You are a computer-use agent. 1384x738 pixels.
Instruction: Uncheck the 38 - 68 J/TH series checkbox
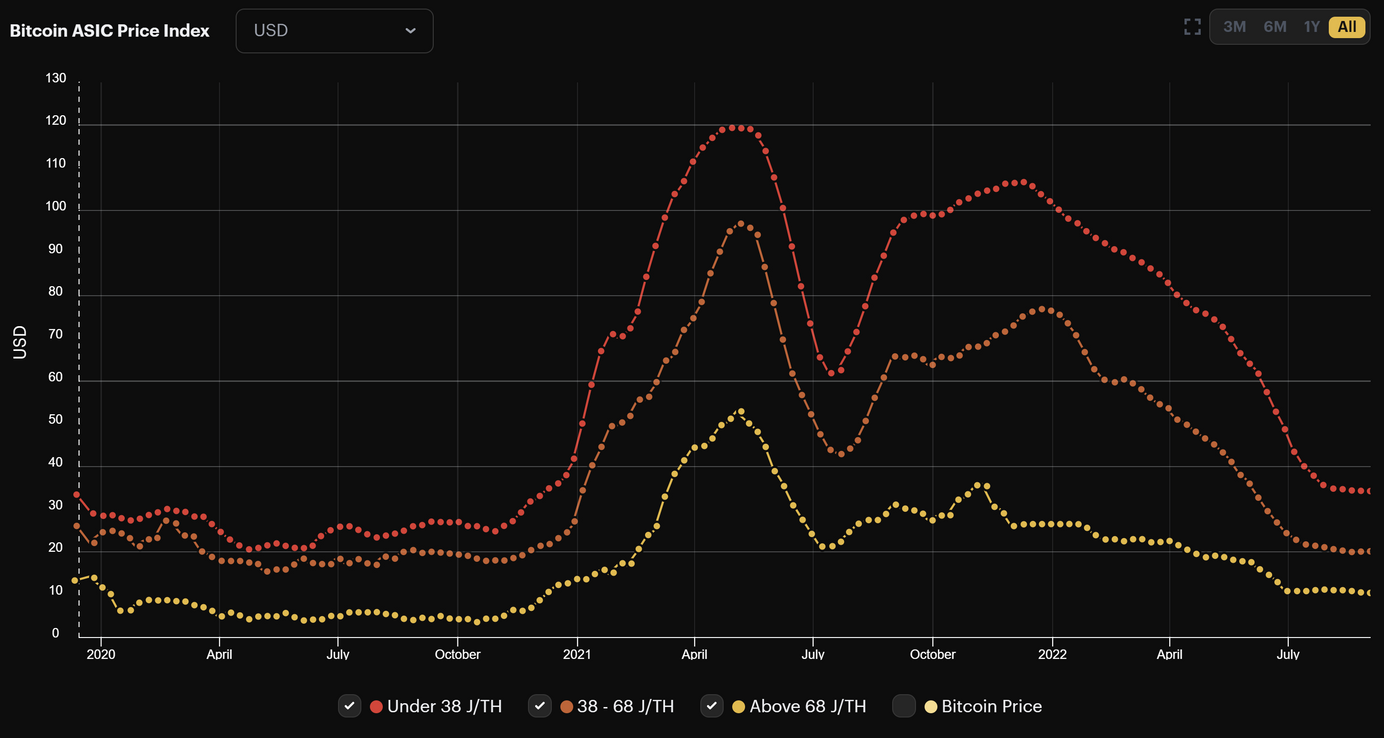coord(540,706)
